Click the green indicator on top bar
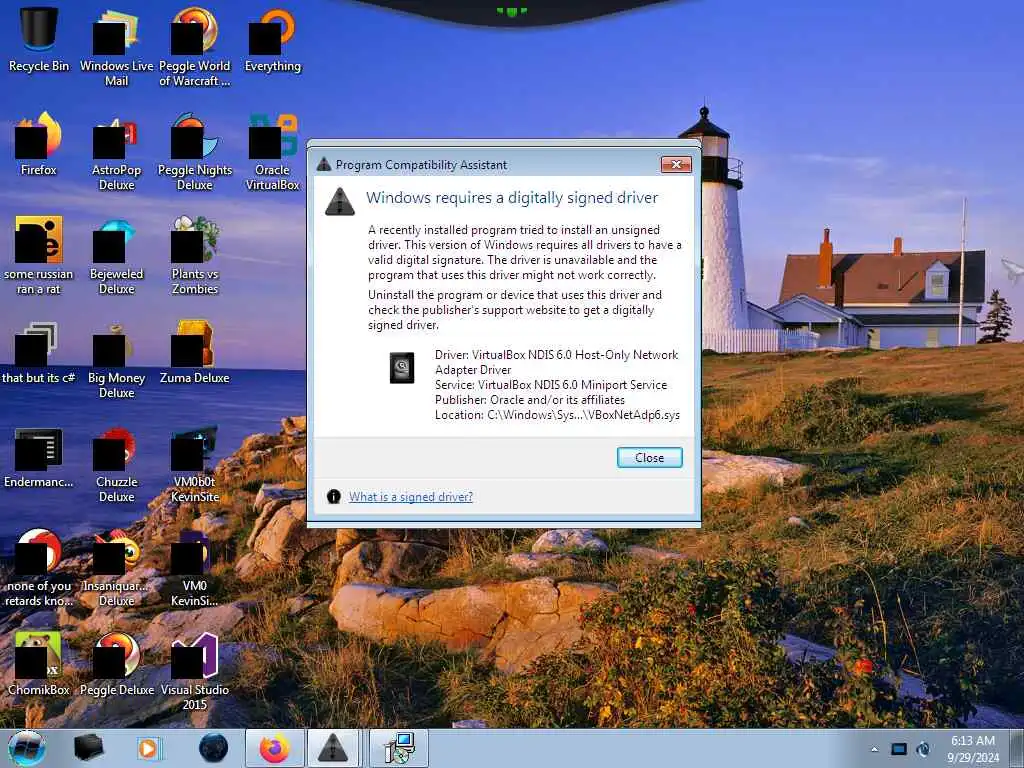This screenshot has width=1024, height=768. pyautogui.click(x=512, y=11)
